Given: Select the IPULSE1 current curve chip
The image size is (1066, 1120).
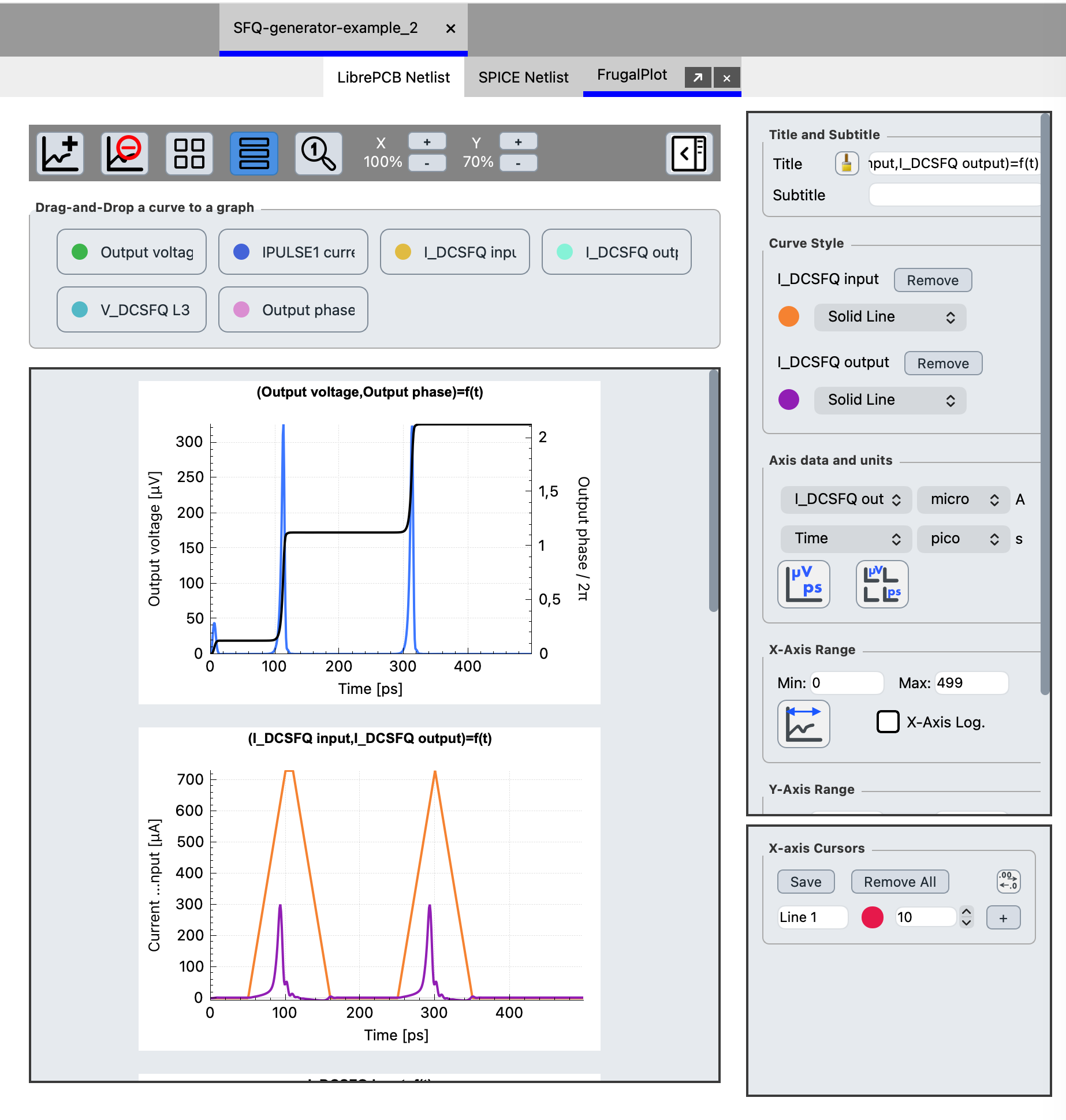Looking at the screenshot, I should (293, 252).
